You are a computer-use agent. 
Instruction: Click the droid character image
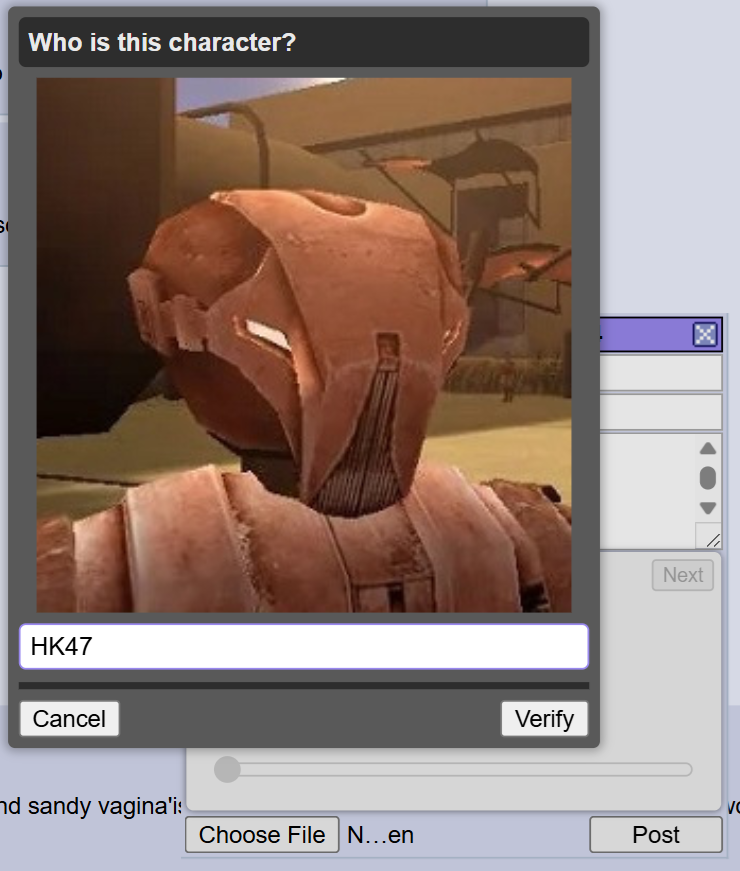304,345
